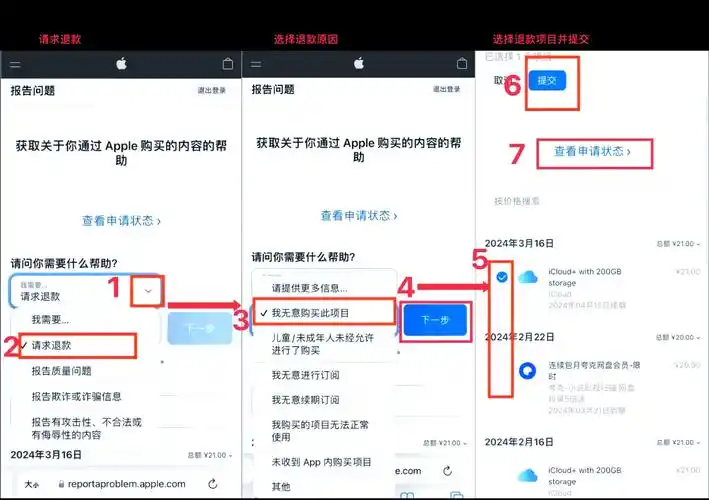
Task: Open 查看申请状态 link in the right screenshot
Action: tap(592, 151)
